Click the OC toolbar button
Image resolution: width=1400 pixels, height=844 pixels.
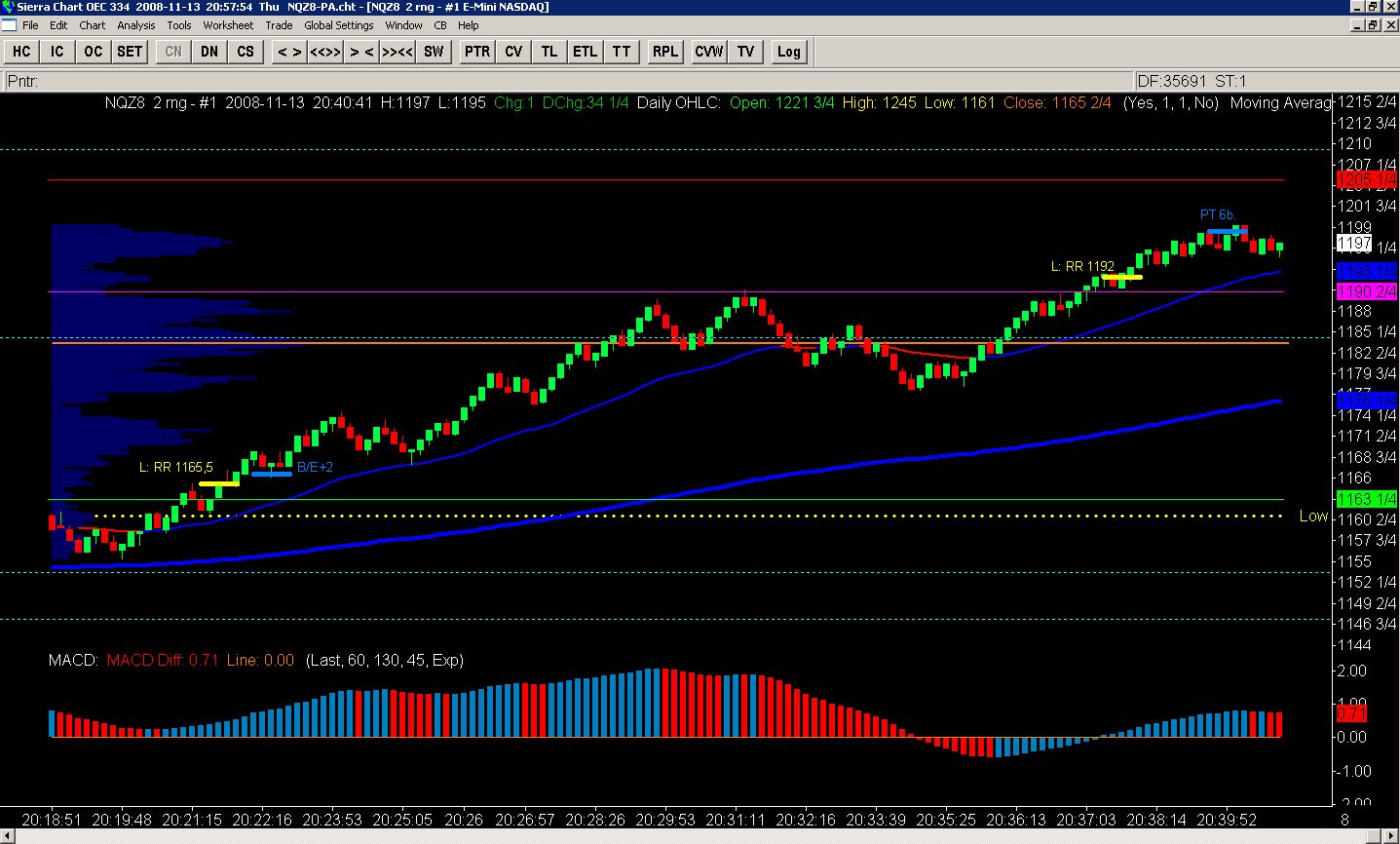click(x=94, y=52)
